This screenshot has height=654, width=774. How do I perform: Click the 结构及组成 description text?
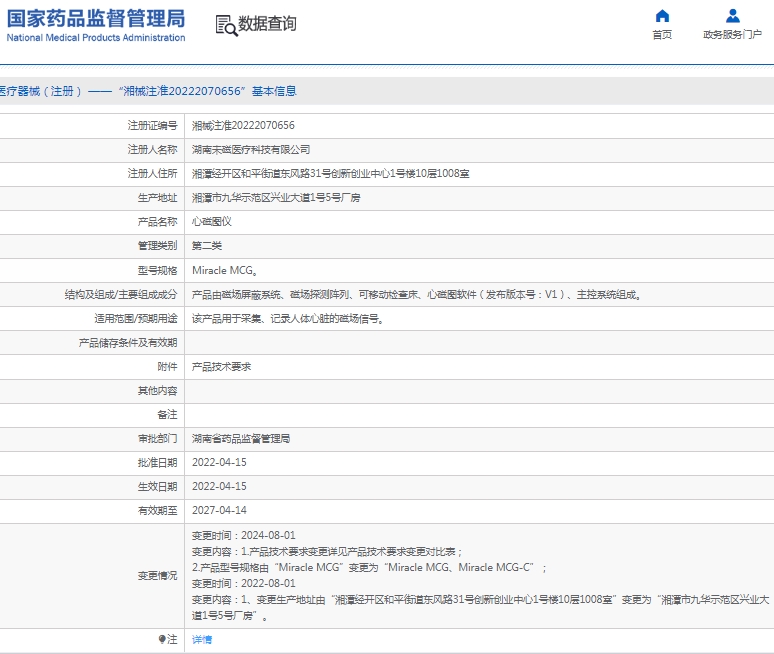(x=417, y=295)
